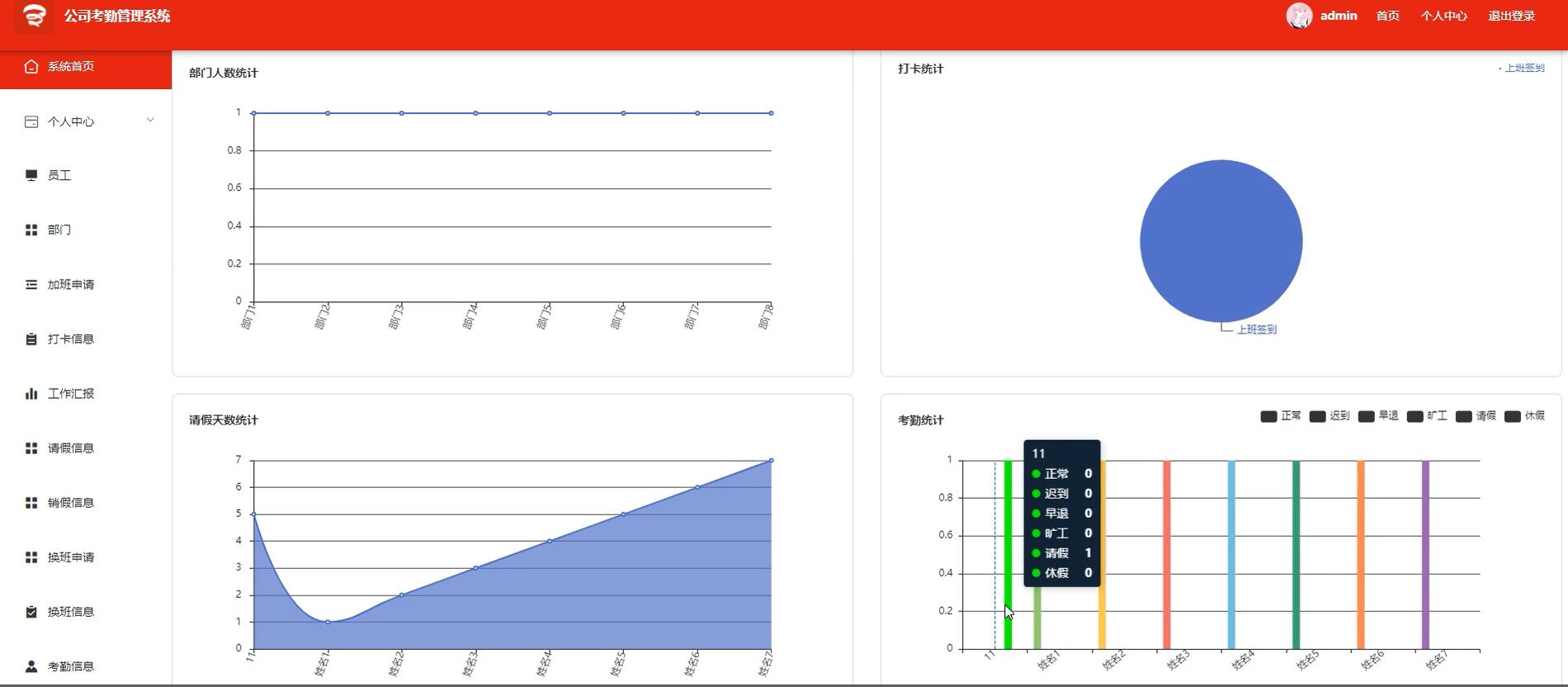Click 退出登录 to log out
Screen dimensions: 1568x687
(x=1511, y=16)
